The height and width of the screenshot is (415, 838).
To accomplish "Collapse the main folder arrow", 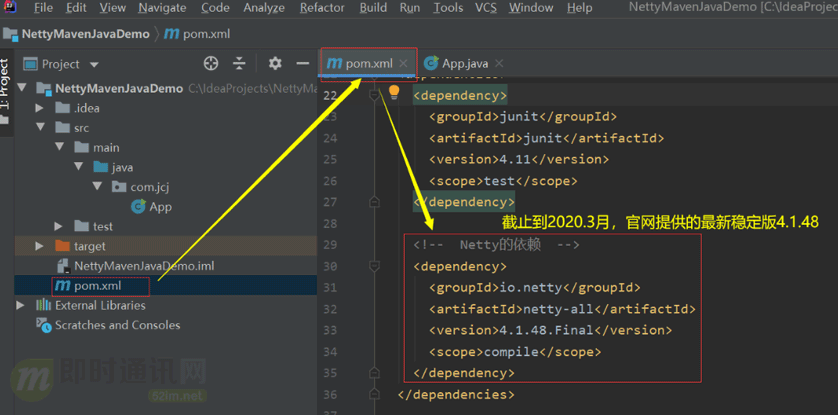I will click(x=59, y=147).
